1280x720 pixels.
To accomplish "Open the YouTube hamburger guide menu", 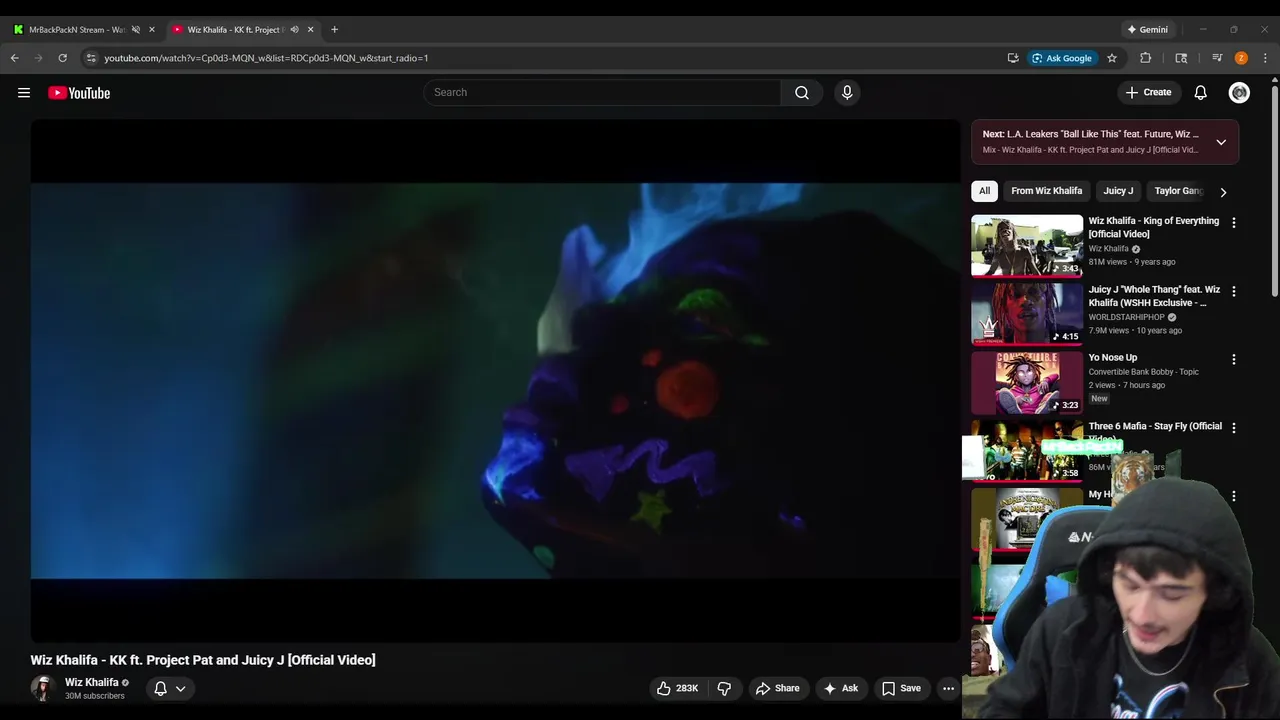I will pyautogui.click(x=24, y=93).
